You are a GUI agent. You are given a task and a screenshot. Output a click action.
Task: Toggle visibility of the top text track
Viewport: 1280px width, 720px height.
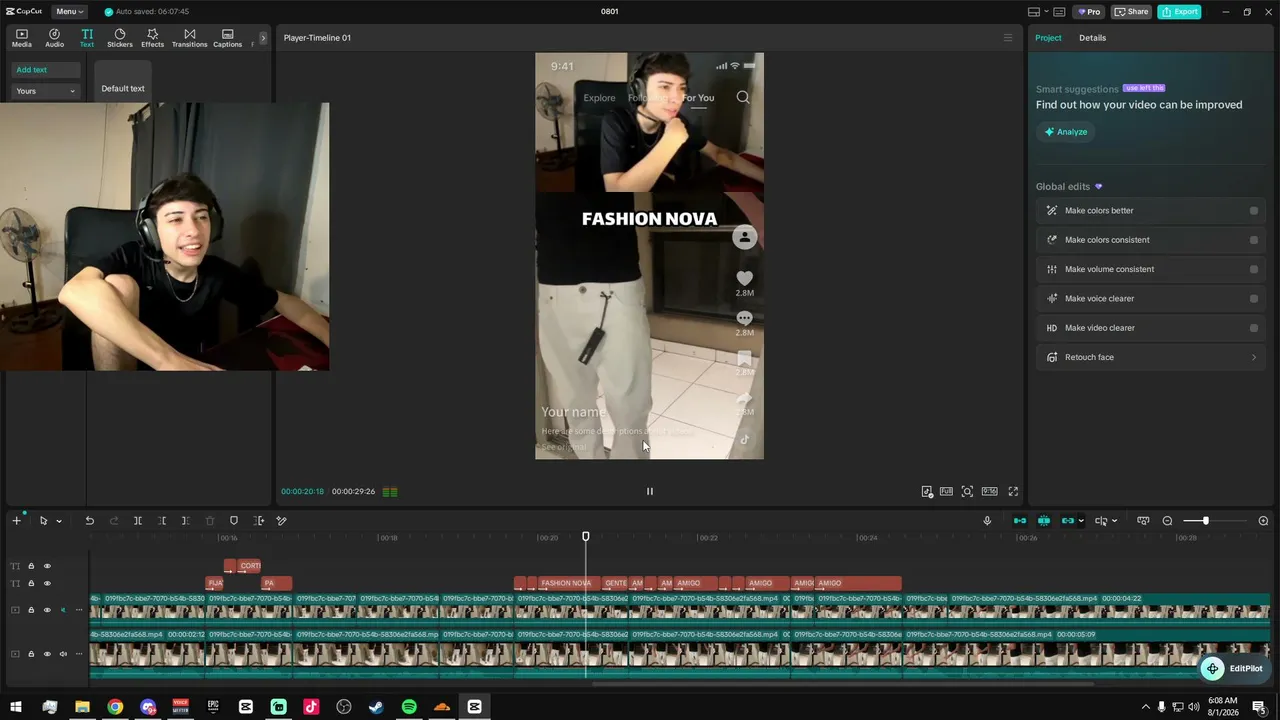click(x=46, y=566)
